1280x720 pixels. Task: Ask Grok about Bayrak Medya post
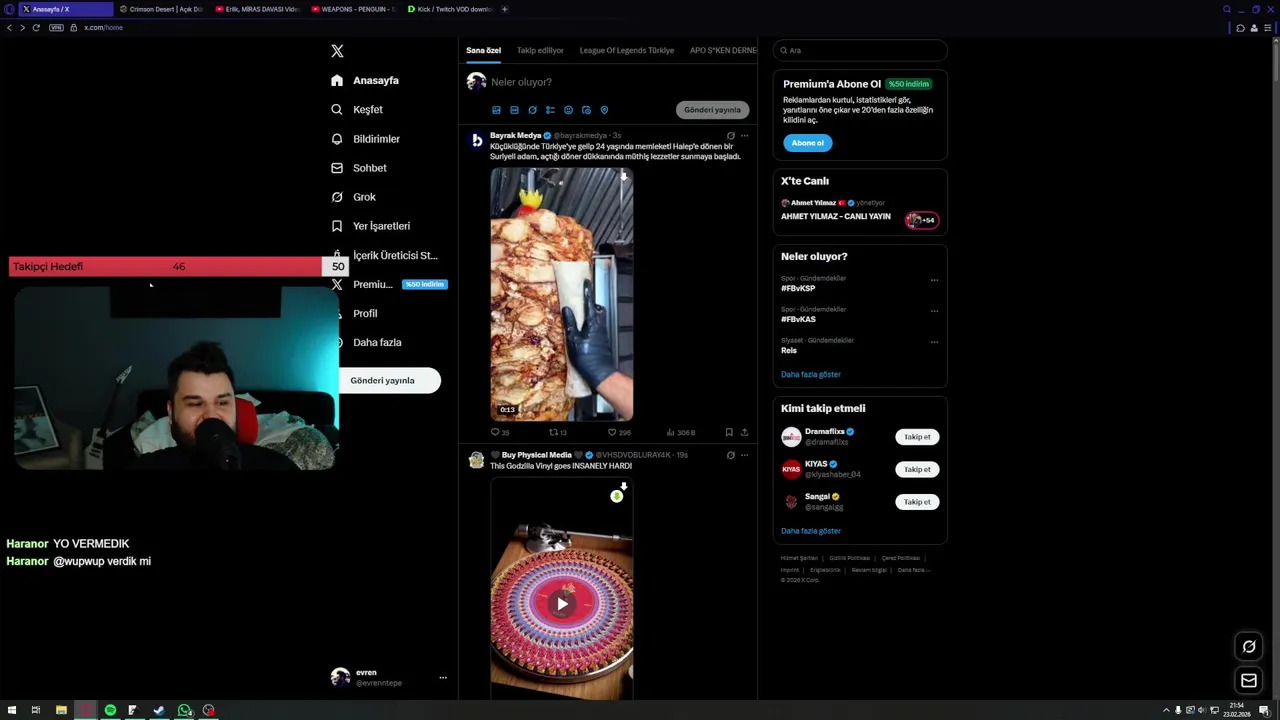coord(730,135)
